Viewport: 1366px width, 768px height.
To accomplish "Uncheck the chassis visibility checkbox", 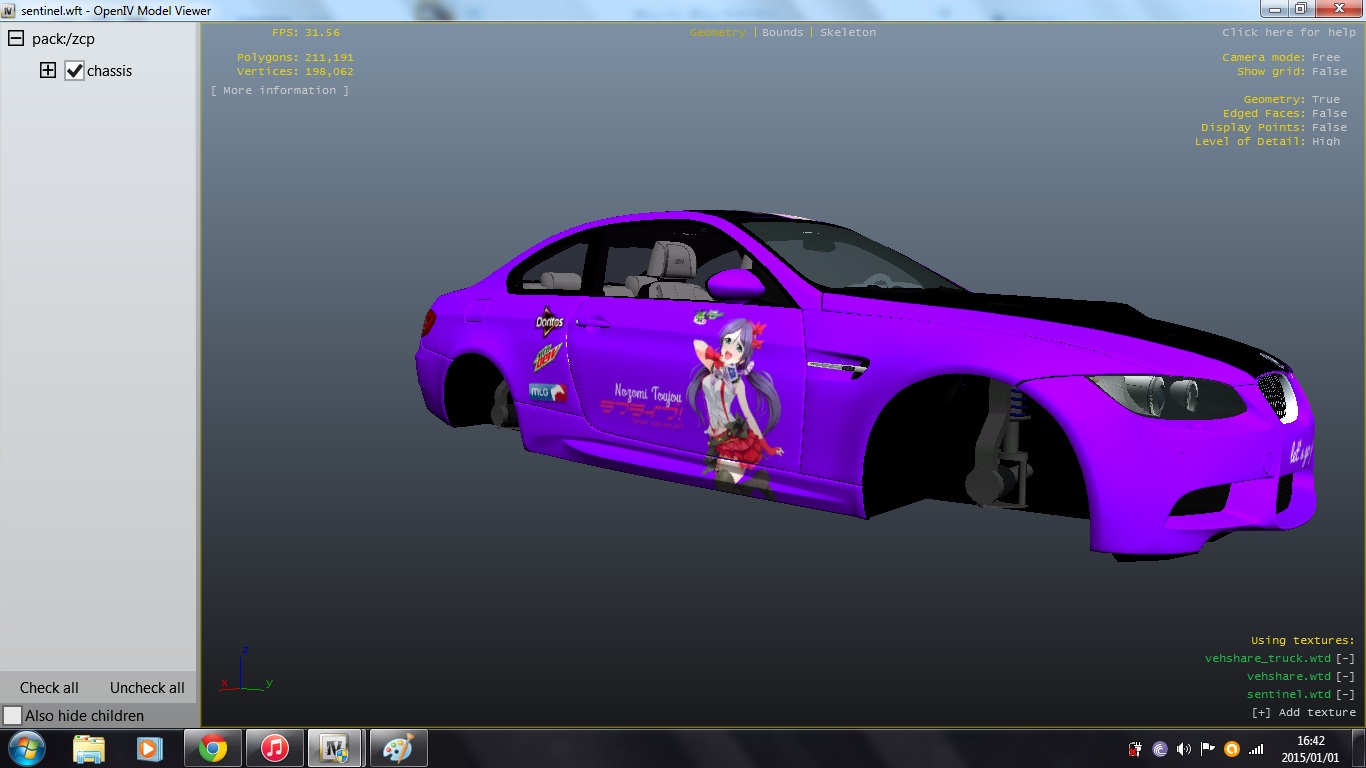I will [74, 70].
